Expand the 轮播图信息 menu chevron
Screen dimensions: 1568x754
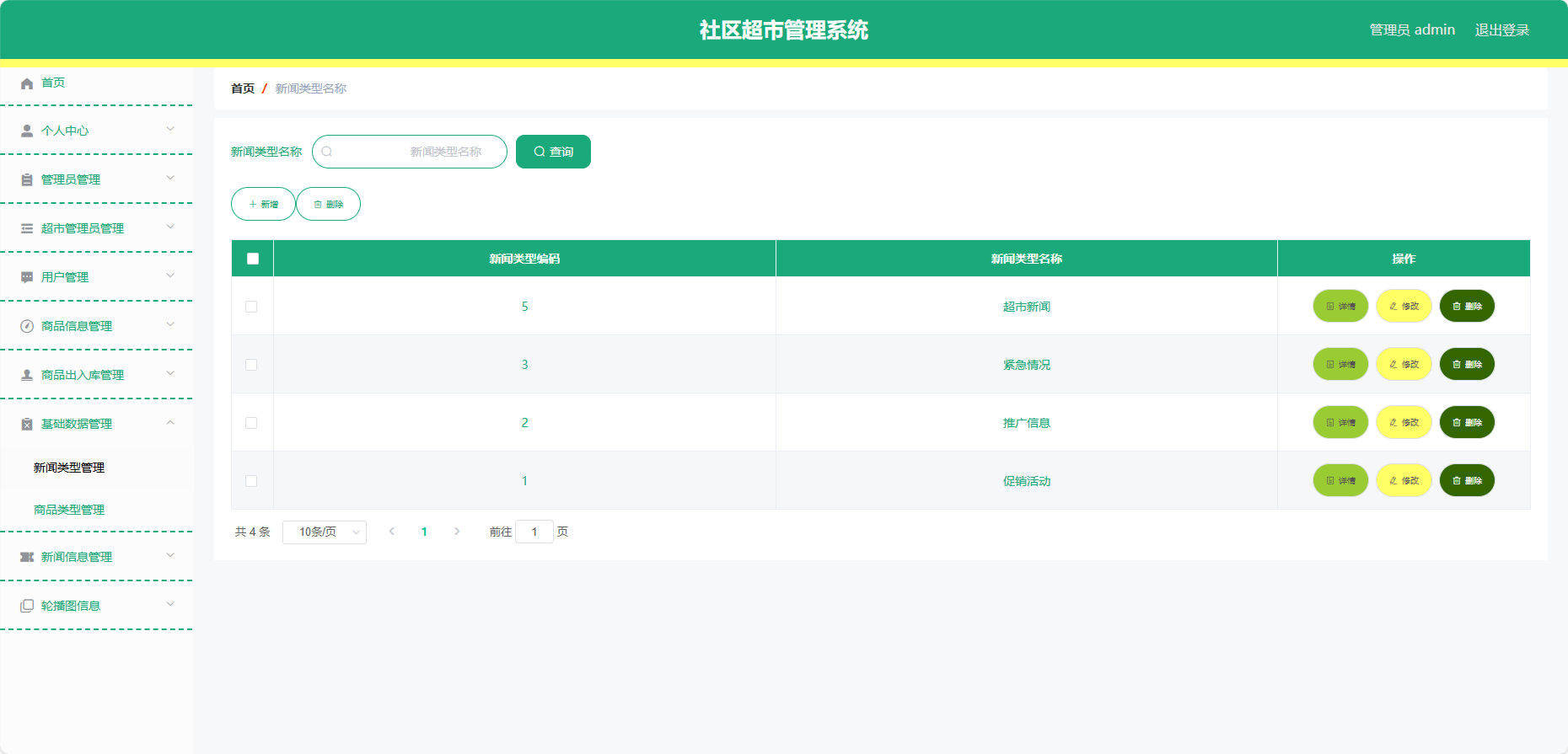(x=170, y=604)
